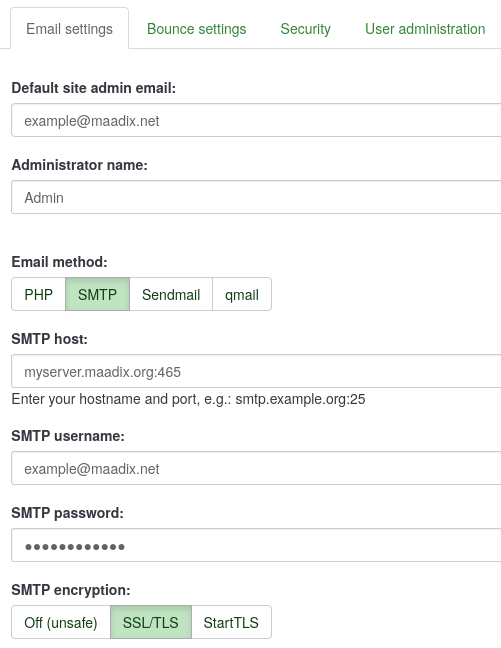Click the SMTP password field
The width and height of the screenshot is (501, 648).
(x=256, y=545)
